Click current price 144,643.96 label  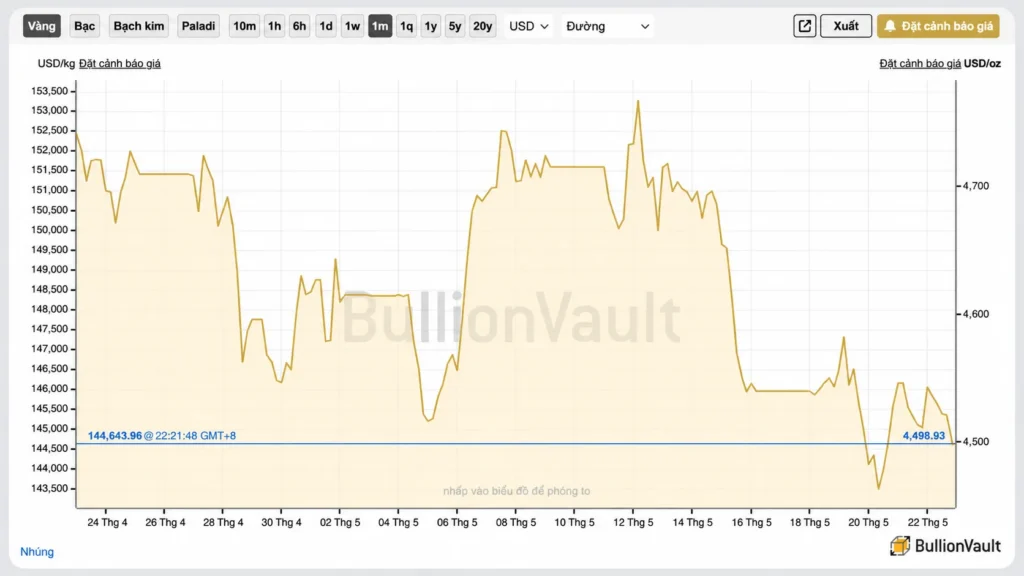(115, 436)
